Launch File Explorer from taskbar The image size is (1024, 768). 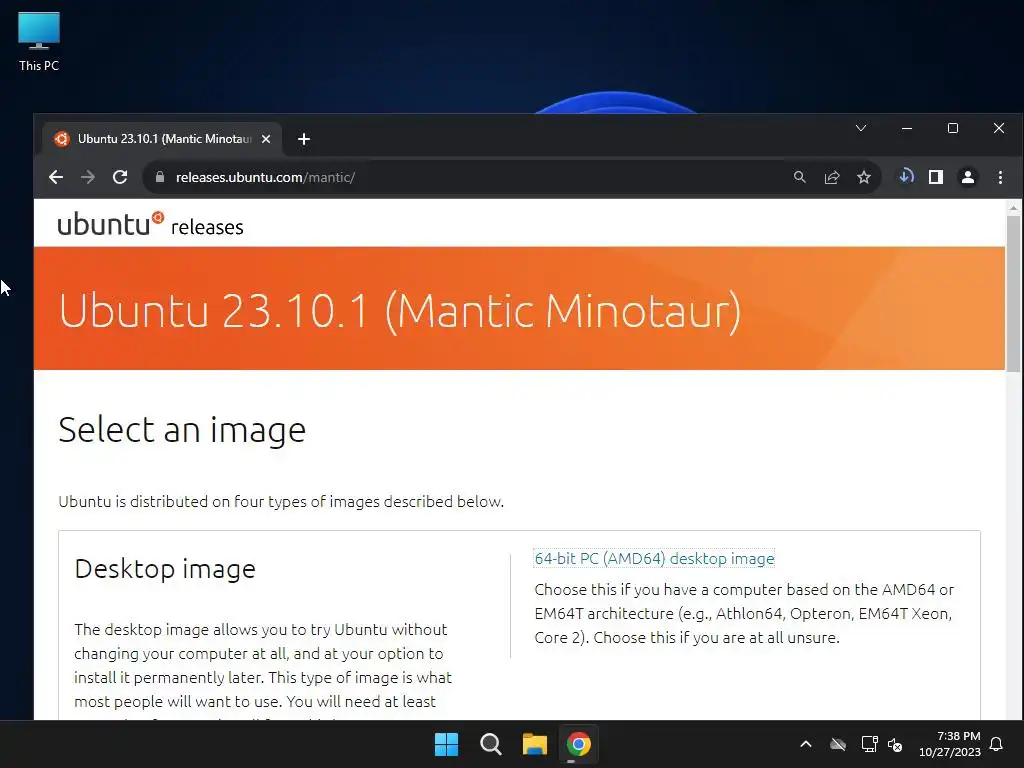(x=535, y=744)
